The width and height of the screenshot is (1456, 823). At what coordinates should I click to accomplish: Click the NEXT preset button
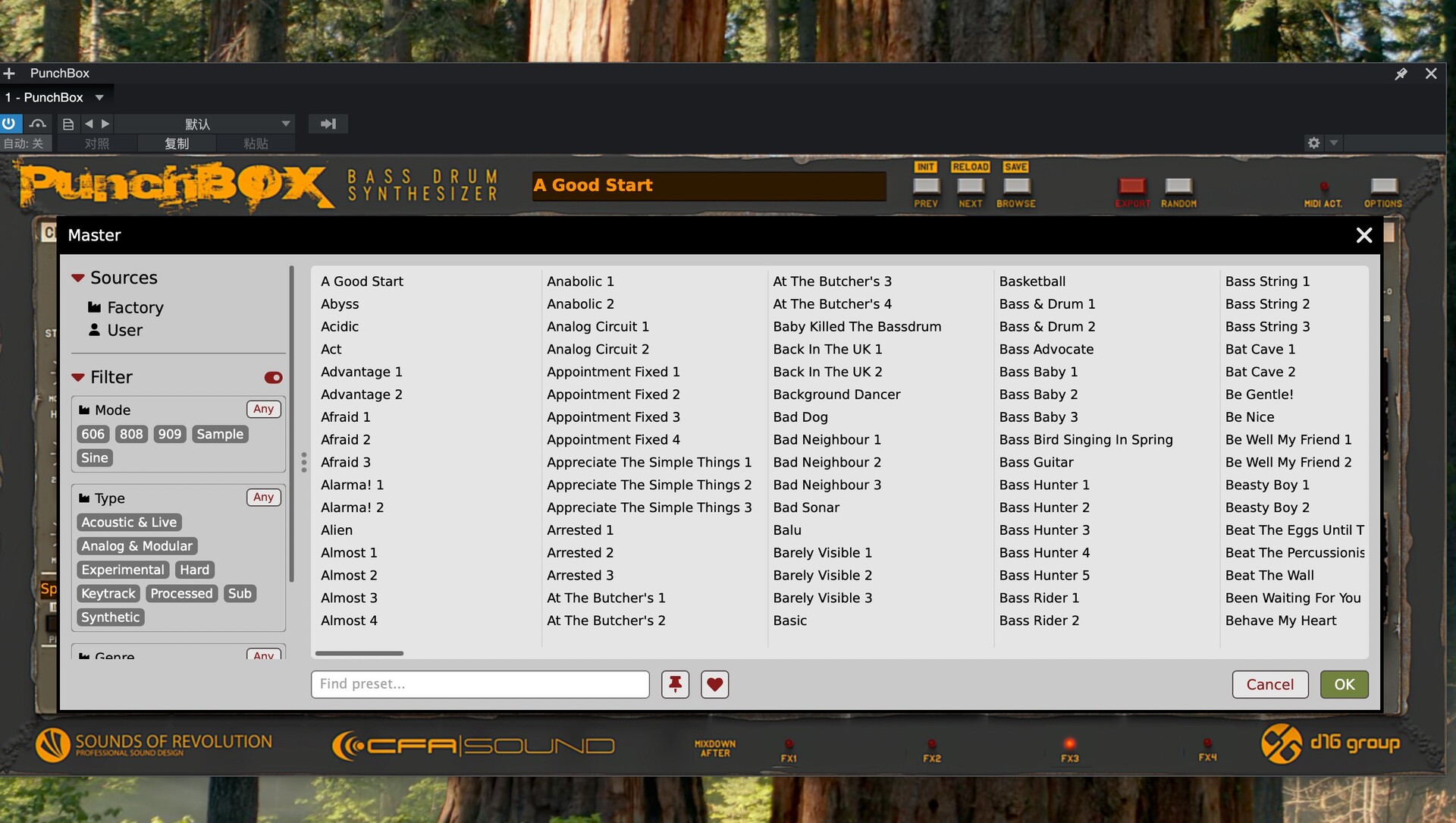click(971, 186)
